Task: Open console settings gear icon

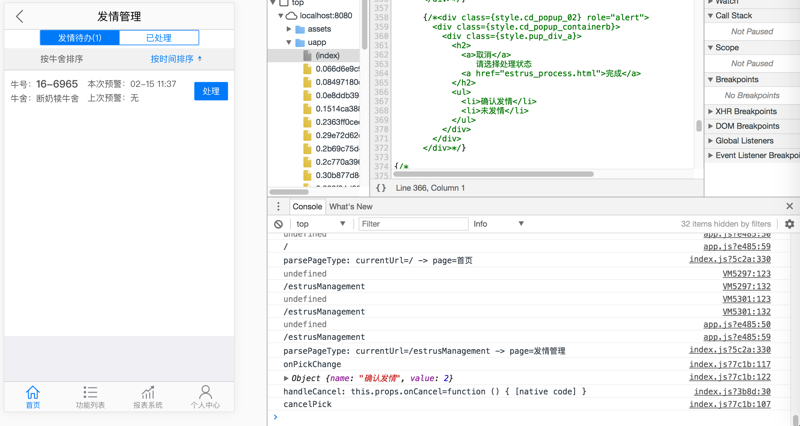Action: click(789, 224)
